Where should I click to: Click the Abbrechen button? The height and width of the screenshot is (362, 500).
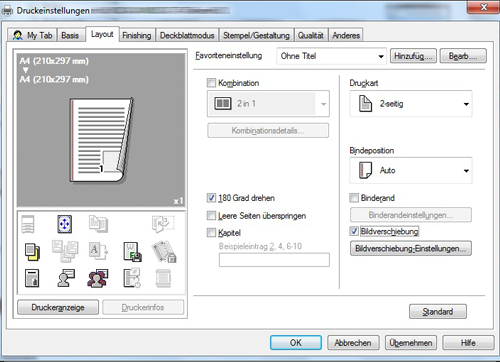pyautogui.click(x=353, y=343)
